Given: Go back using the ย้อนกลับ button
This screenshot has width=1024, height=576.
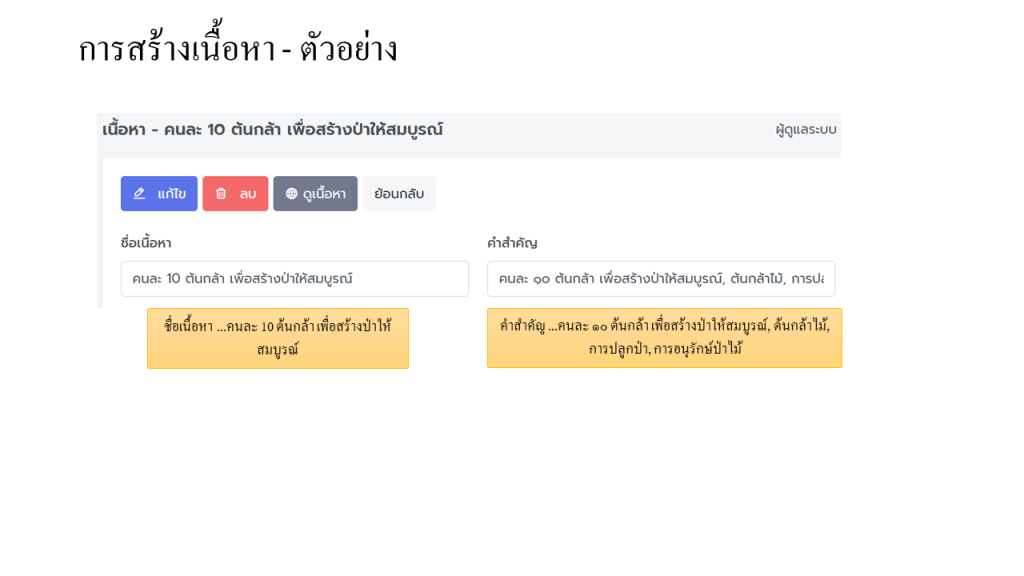Looking at the screenshot, I should pos(398,194).
